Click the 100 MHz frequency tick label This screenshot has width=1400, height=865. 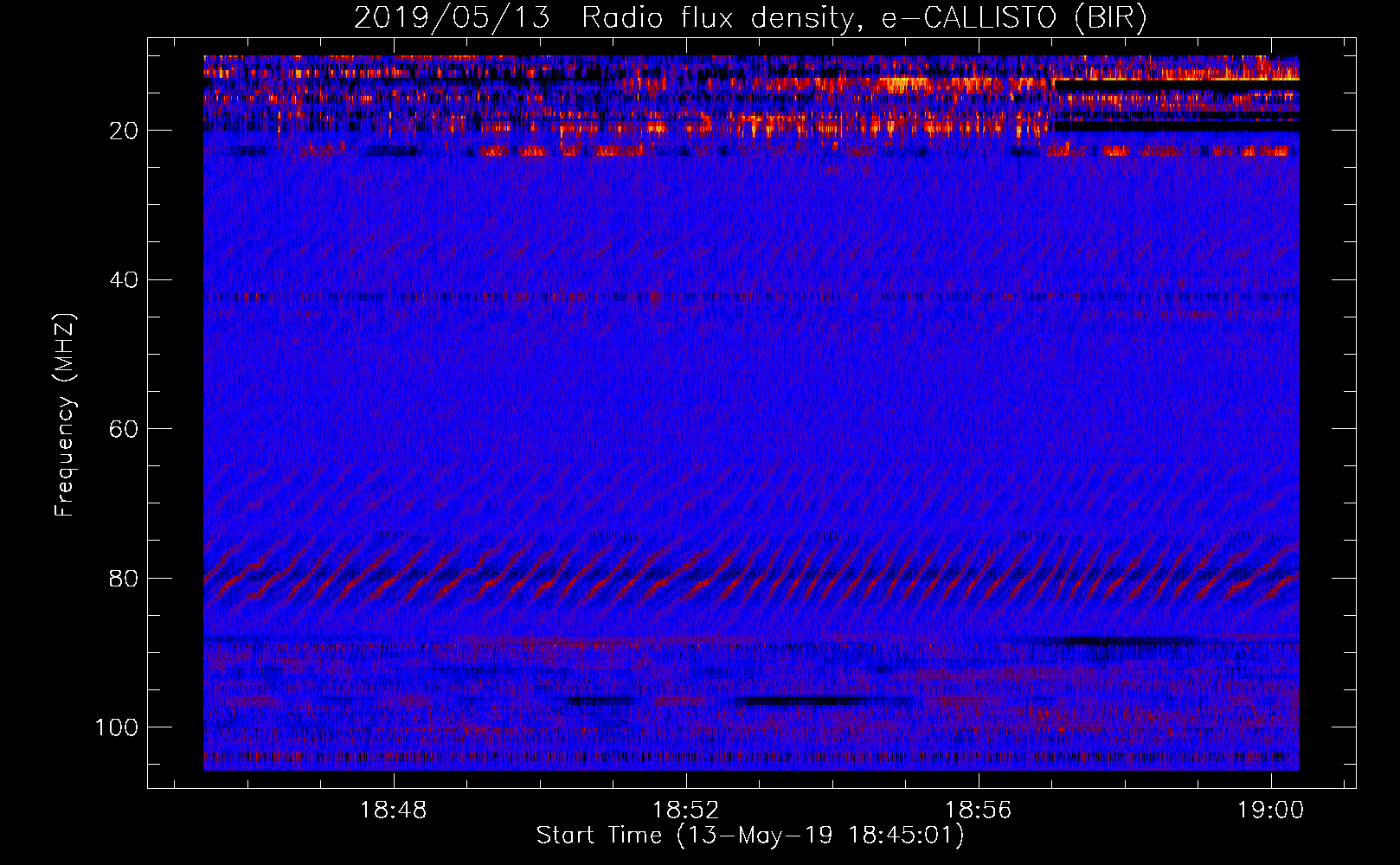click(117, 727)
